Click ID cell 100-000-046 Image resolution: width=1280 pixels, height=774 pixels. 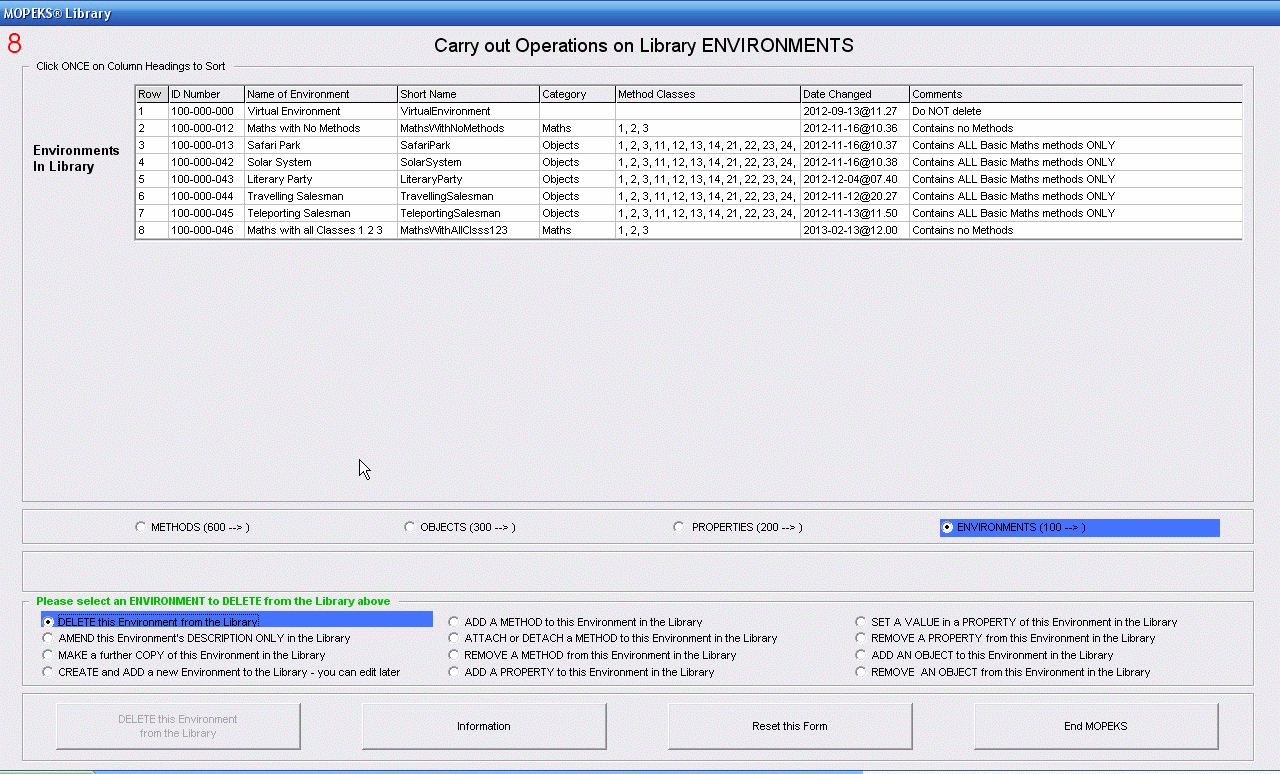[x=206, y=230]
